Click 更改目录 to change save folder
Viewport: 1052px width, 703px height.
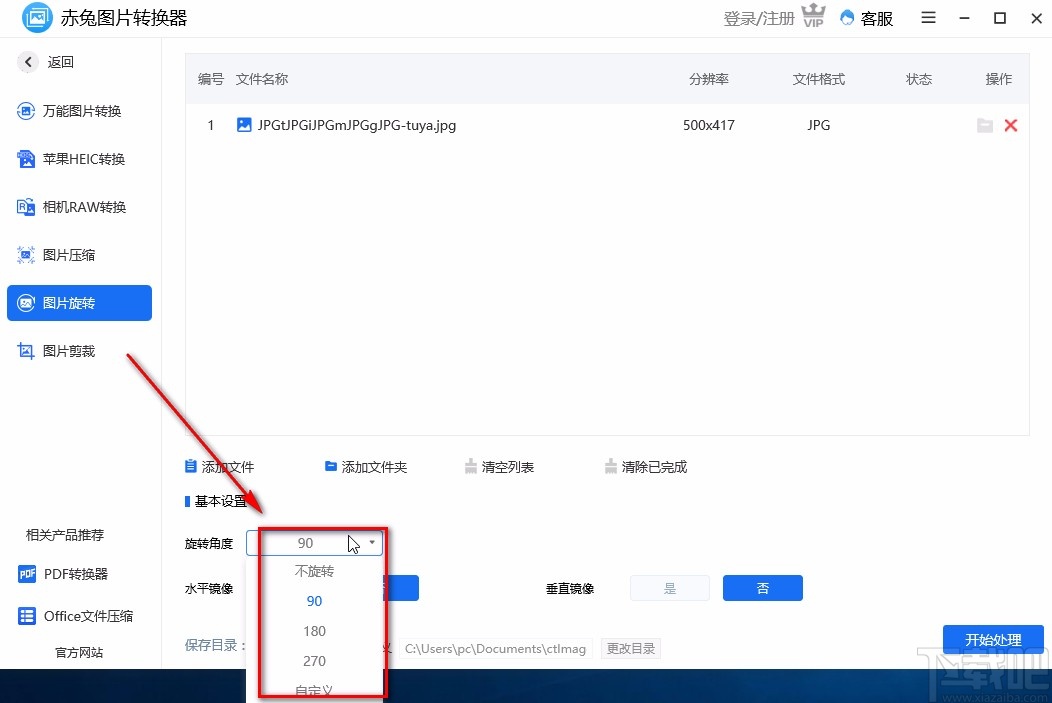[630, 648]
